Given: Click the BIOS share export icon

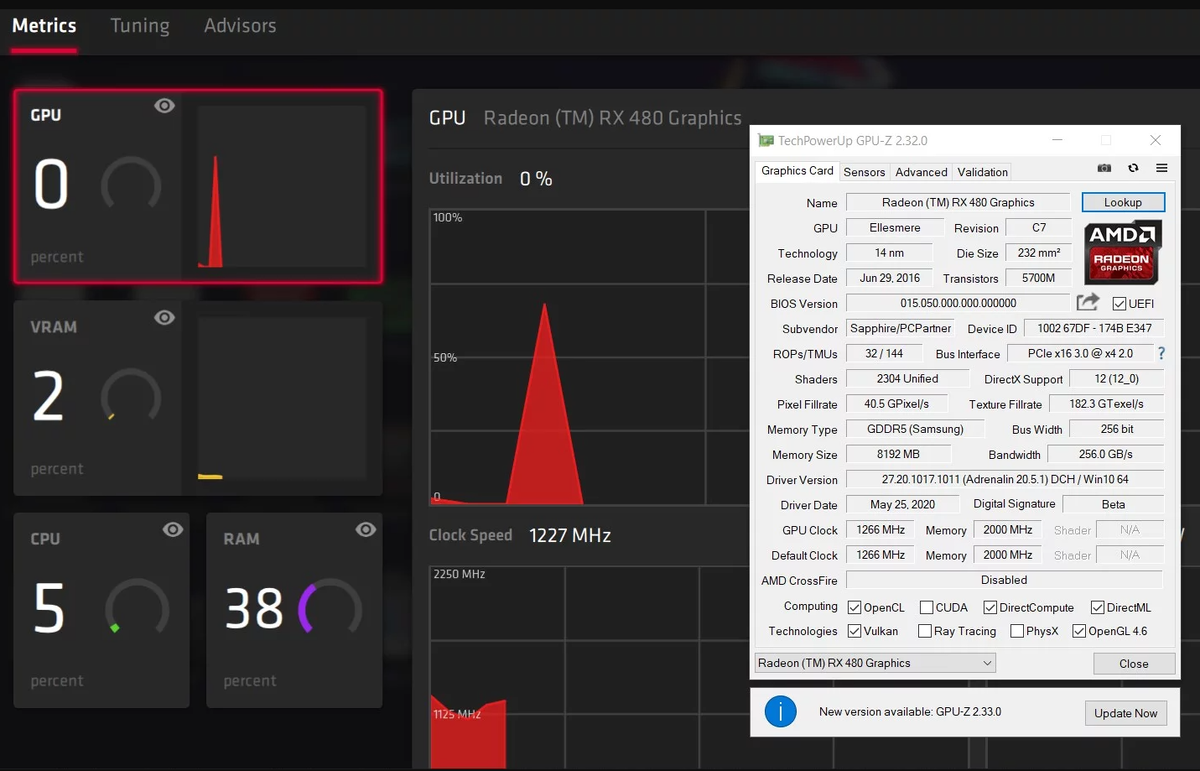Looking at the screenshot, I should point(1088,302).
